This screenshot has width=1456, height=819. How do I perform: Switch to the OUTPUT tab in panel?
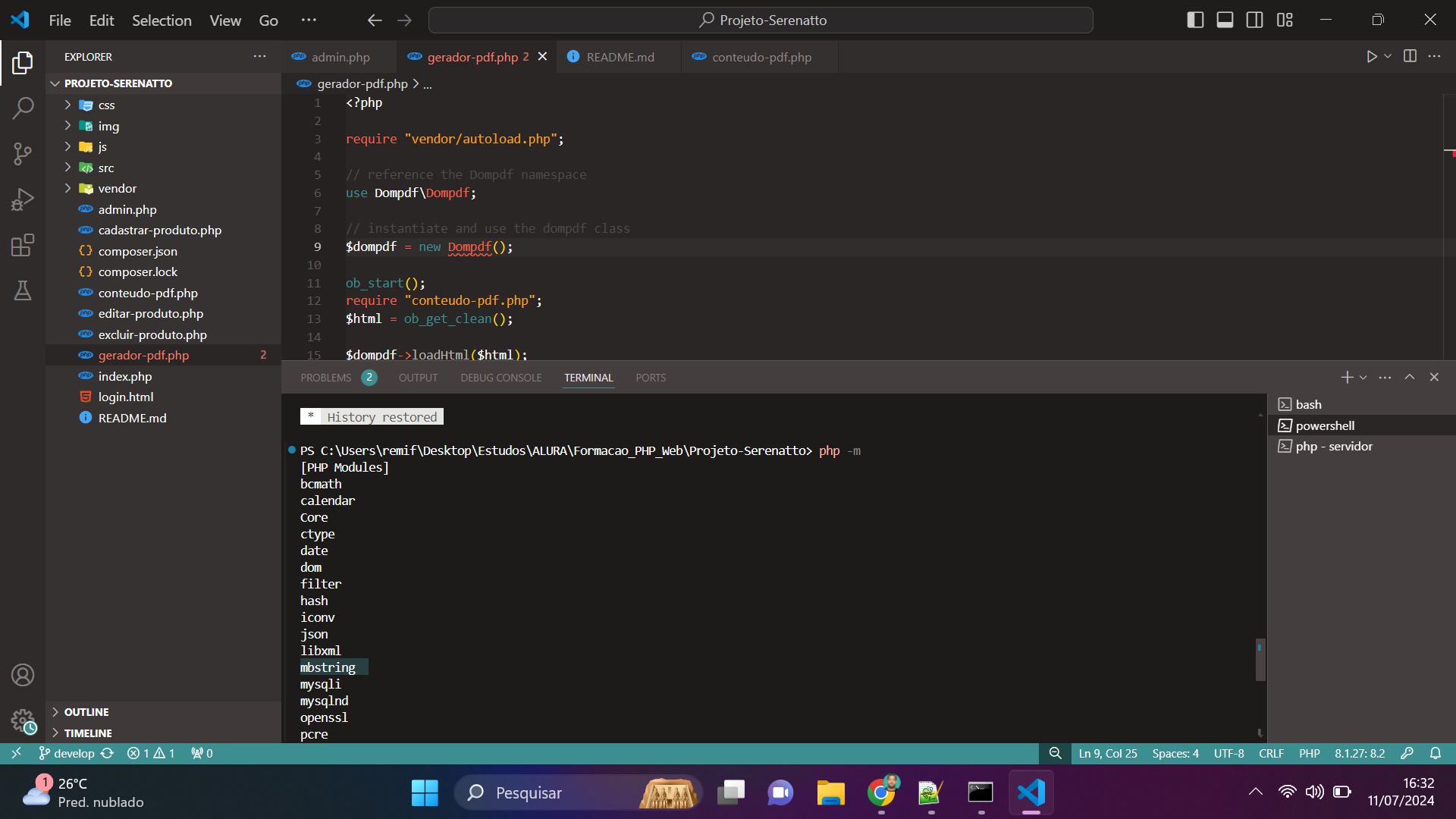tap(418, 377)
